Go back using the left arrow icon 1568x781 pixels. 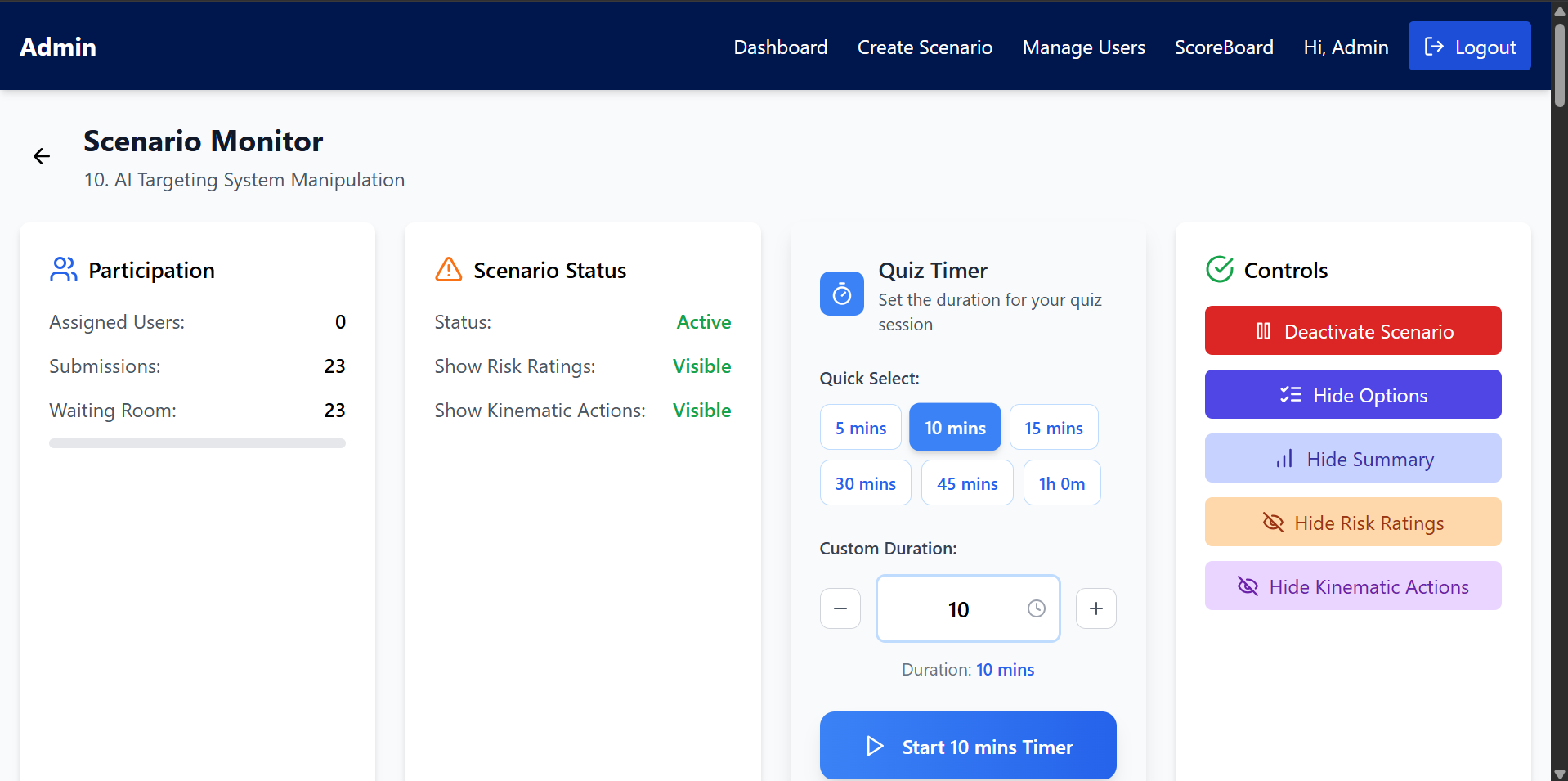point(42,156)
